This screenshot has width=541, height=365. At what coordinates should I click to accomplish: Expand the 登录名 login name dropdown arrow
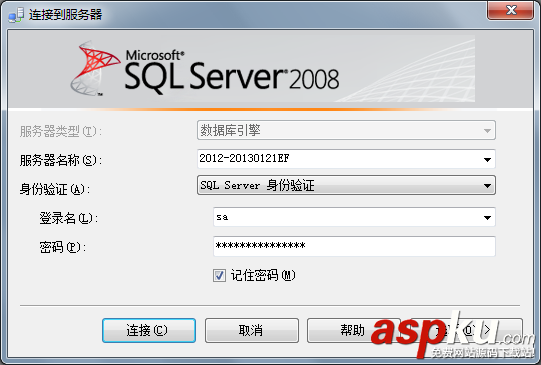click(487, 217)
